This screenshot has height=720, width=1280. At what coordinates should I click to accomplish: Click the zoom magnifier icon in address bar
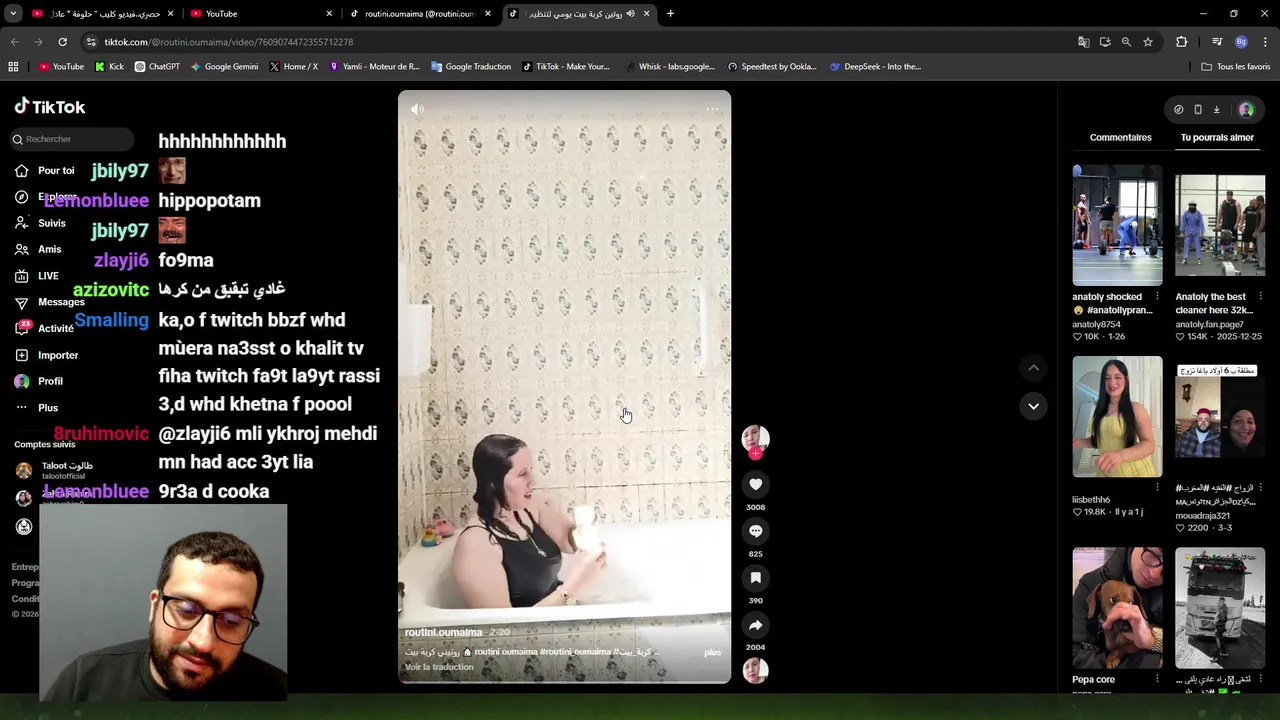coord(1126,42)
